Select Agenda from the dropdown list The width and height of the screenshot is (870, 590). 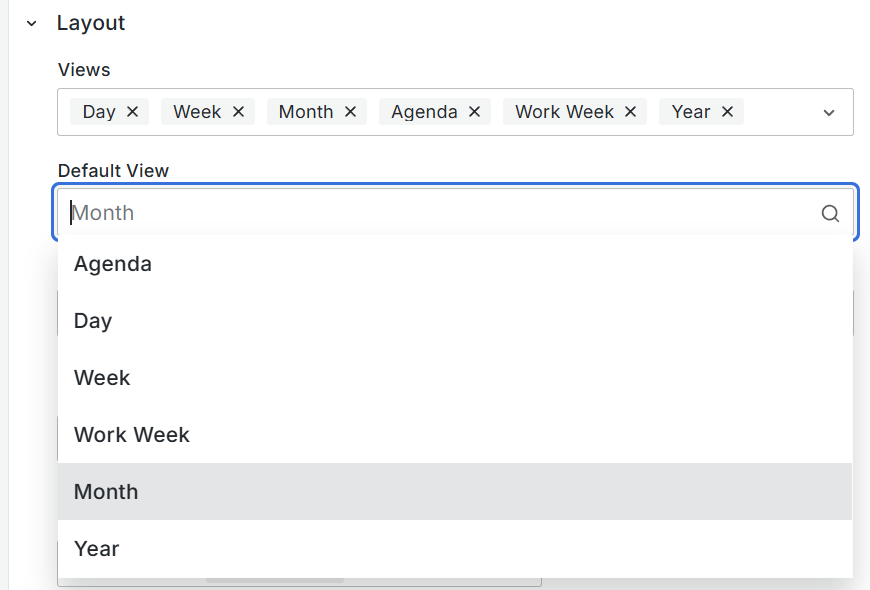(113, 264)
